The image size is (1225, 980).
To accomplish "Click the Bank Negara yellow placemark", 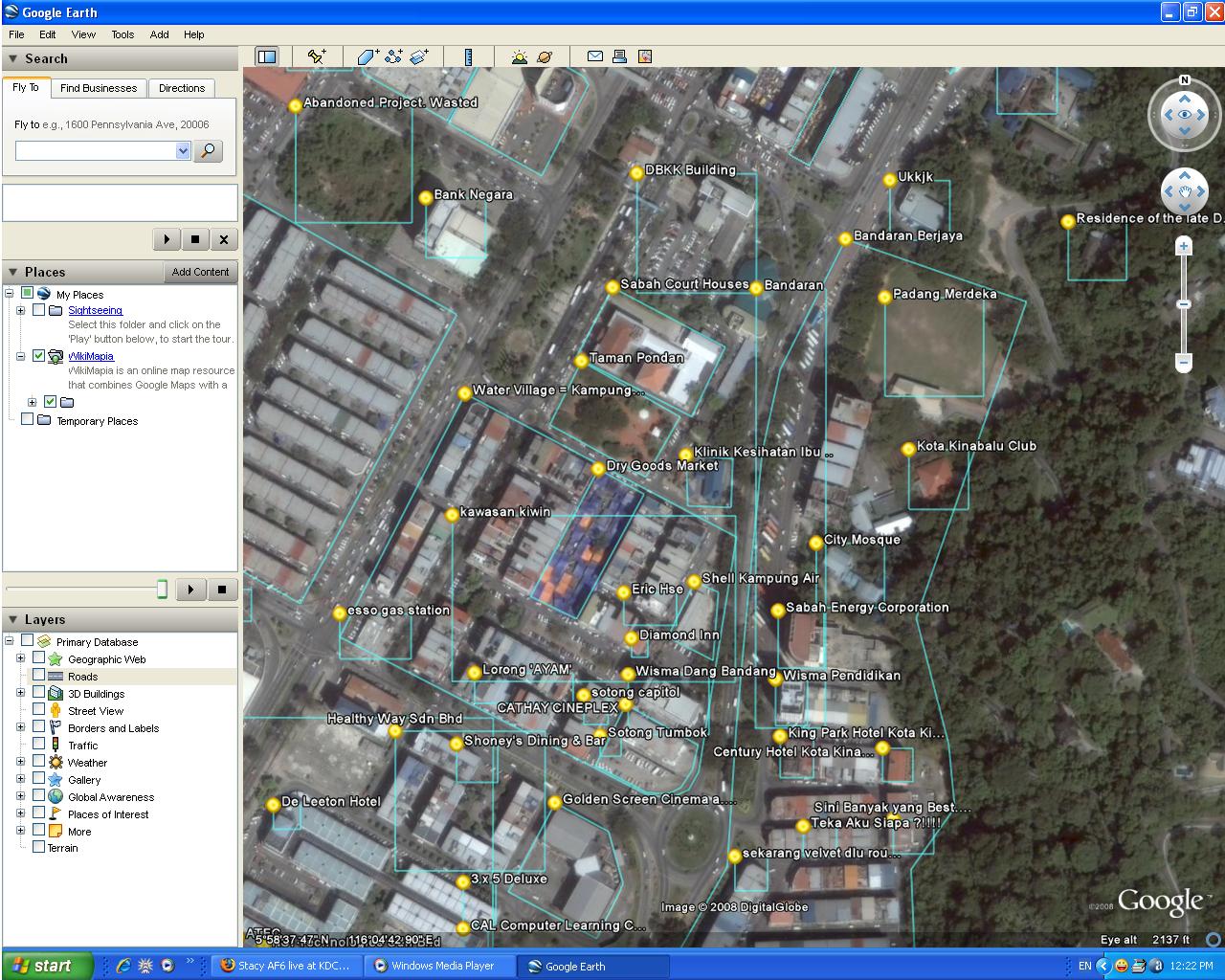I will click(426, 198).
